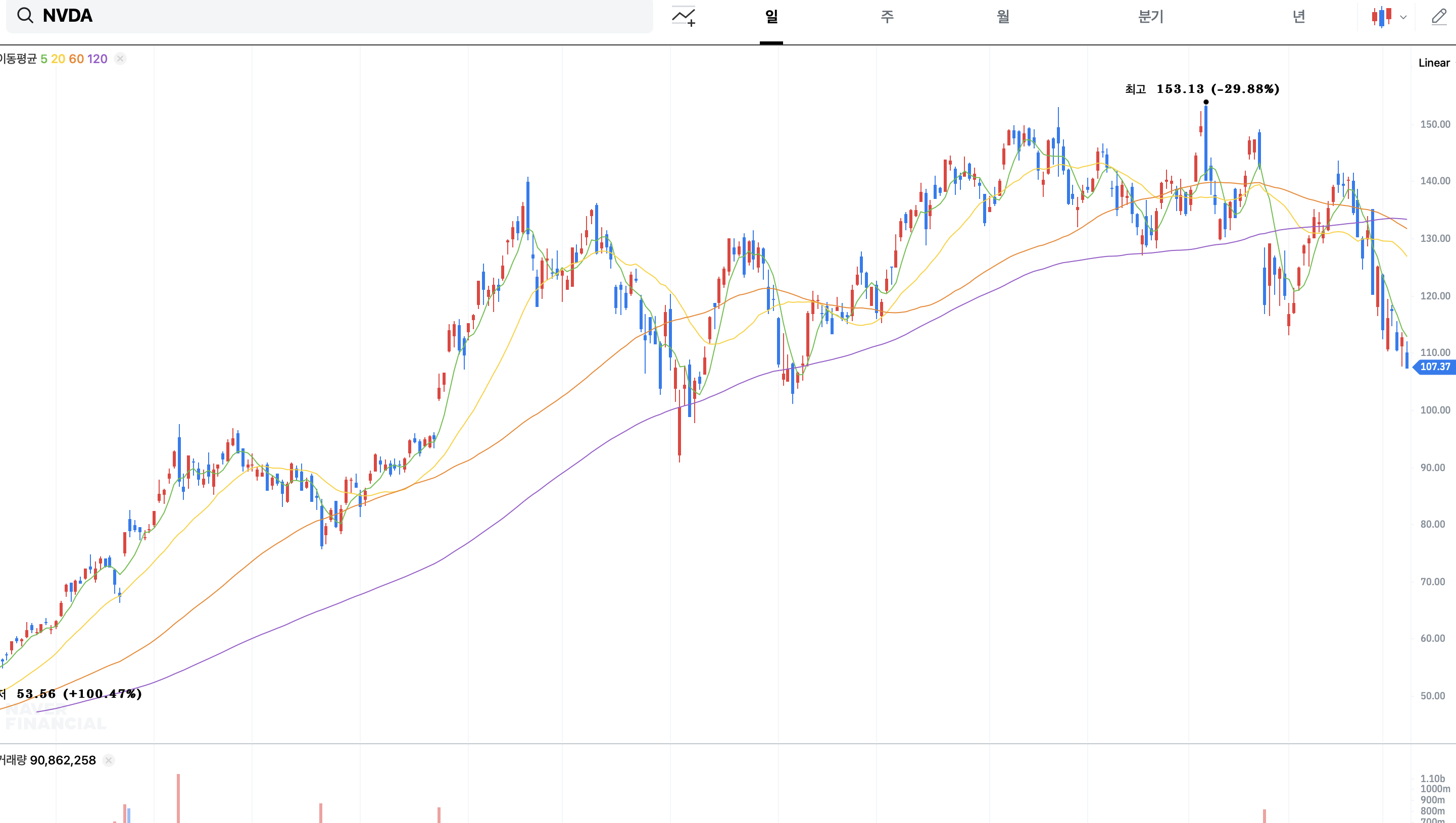
Task: Click the 120.00 price axis label
Action: pyautogui.click(x=1435, y=296)
